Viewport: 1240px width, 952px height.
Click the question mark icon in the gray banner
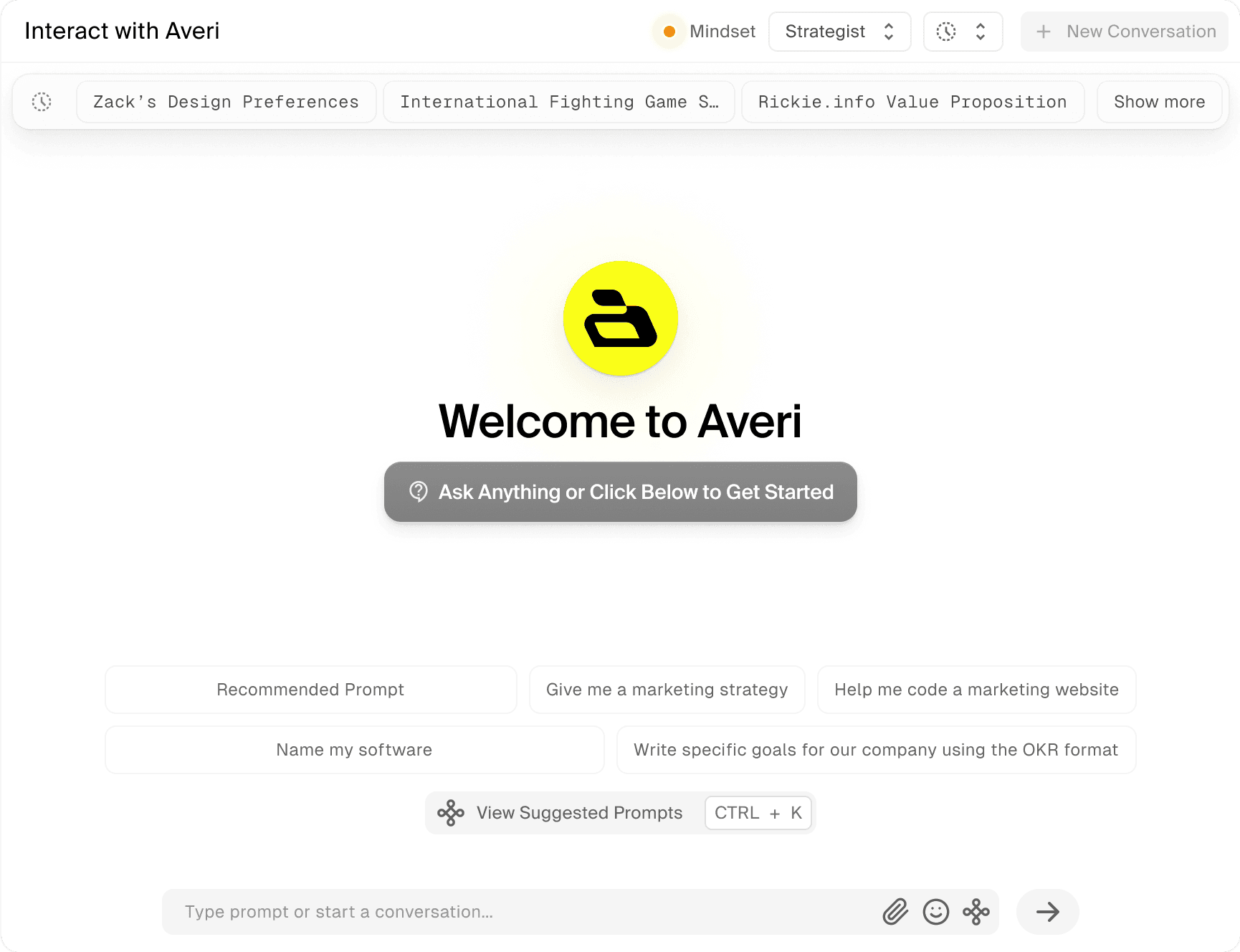pos(419,492)
